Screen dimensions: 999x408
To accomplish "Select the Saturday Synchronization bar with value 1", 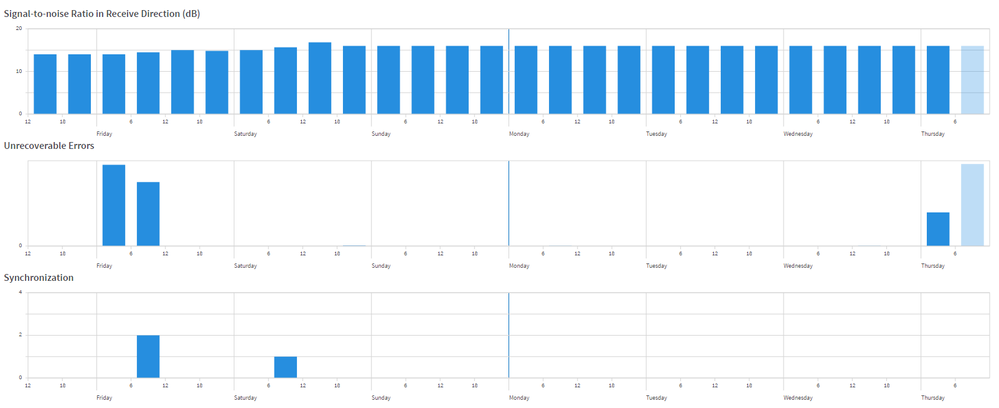I will coord(285,367).
